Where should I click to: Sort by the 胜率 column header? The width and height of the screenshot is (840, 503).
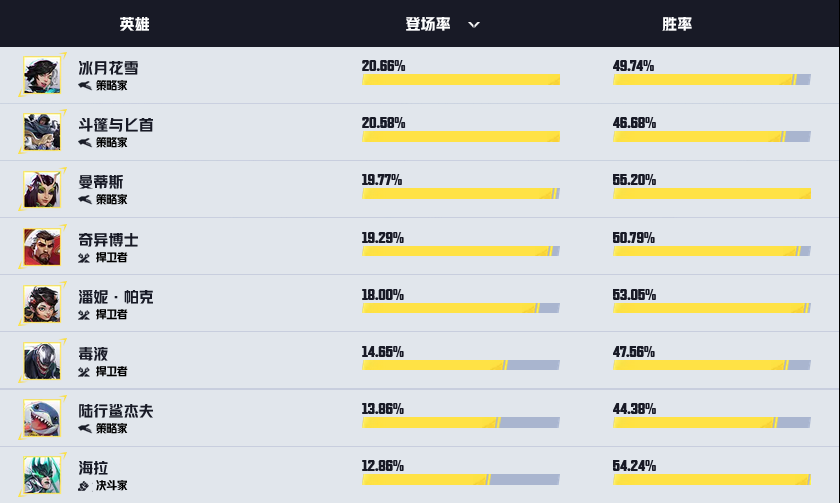(x=677, y=24)
